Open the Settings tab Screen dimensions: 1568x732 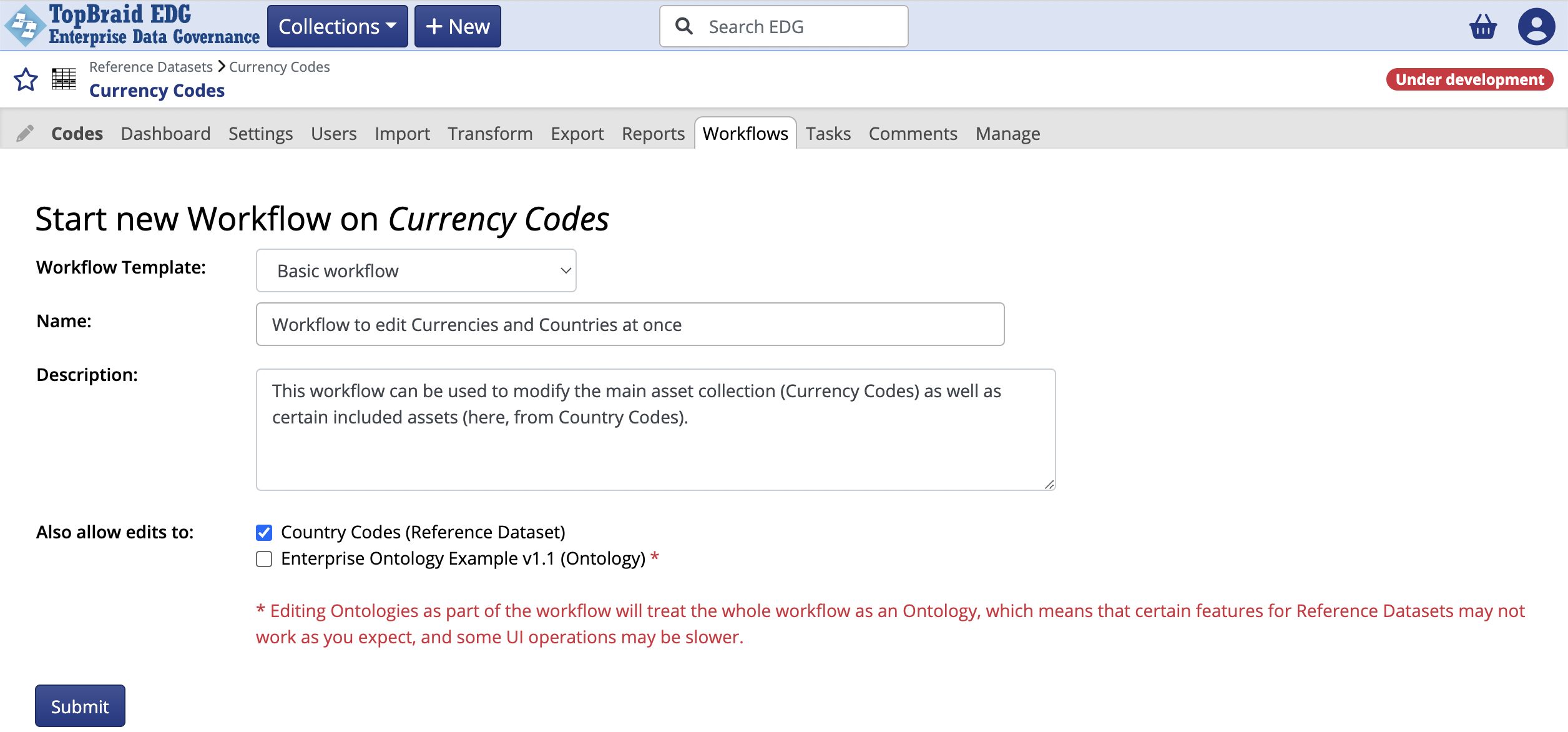[260, 133]
